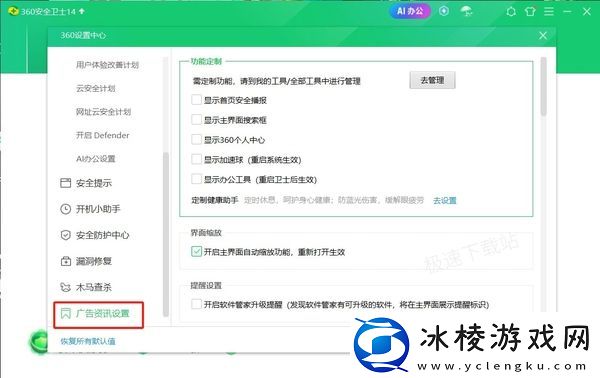Click the upgrade arrow next to 360安全卫士14
Image resolution: width=600 pixels, height=378 pixels.
click(x=82, y=11)
